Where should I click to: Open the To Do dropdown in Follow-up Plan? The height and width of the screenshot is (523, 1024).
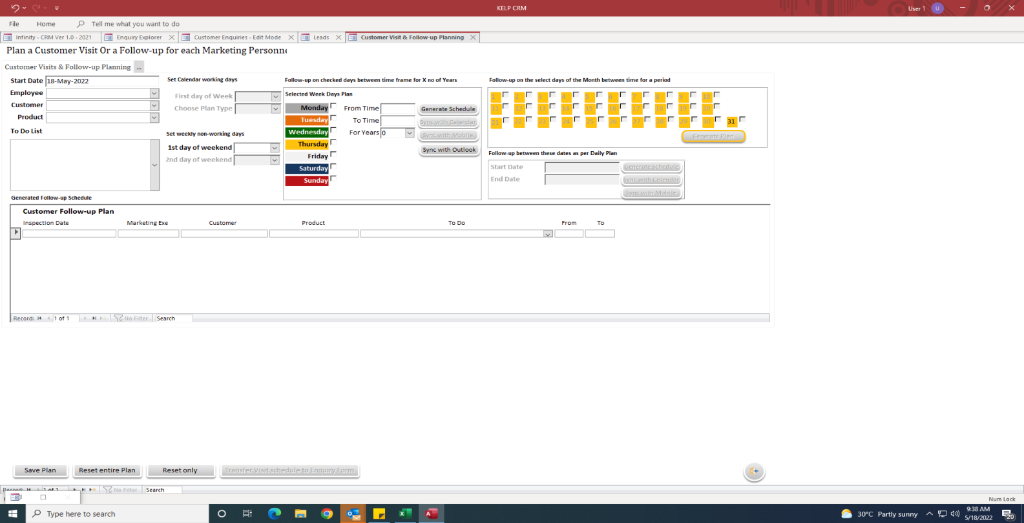(548, 234)
